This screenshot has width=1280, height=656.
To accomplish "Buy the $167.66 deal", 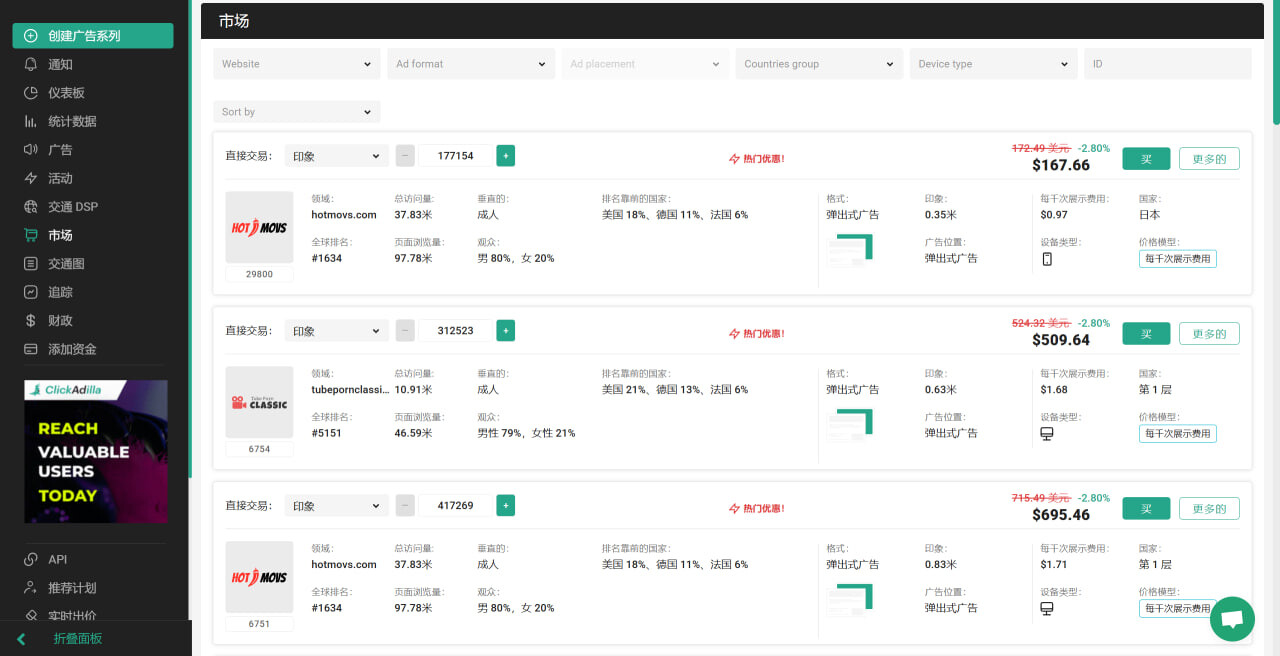I will point(1146,159).
